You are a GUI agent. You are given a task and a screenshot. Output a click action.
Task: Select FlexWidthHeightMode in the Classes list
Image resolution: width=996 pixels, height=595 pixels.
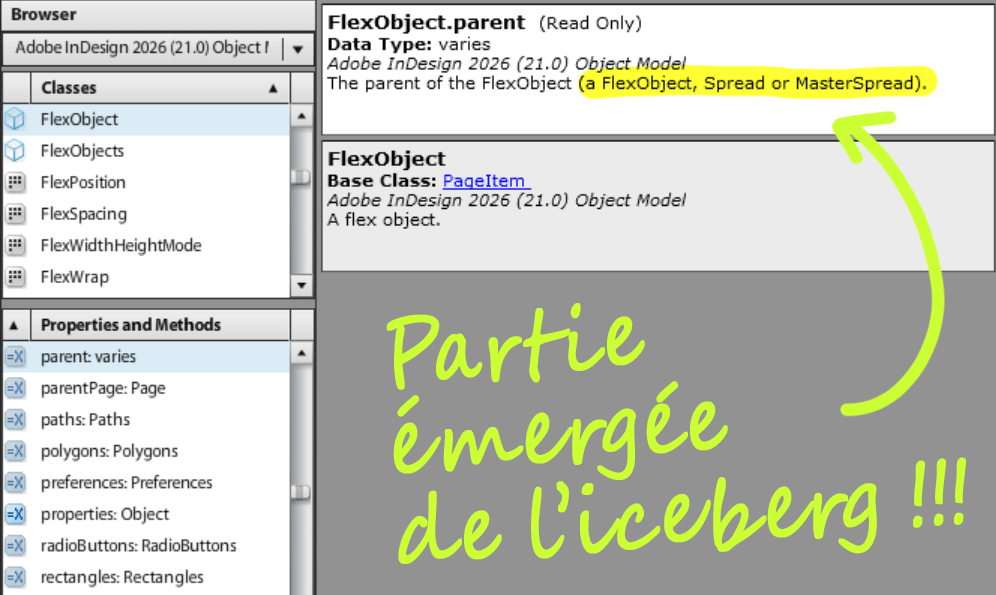tap(121, 245)
